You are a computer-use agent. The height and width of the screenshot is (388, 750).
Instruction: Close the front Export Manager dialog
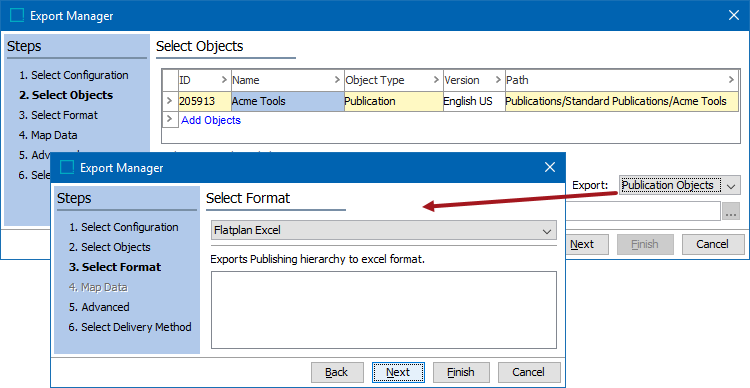[x=550, y=167]
